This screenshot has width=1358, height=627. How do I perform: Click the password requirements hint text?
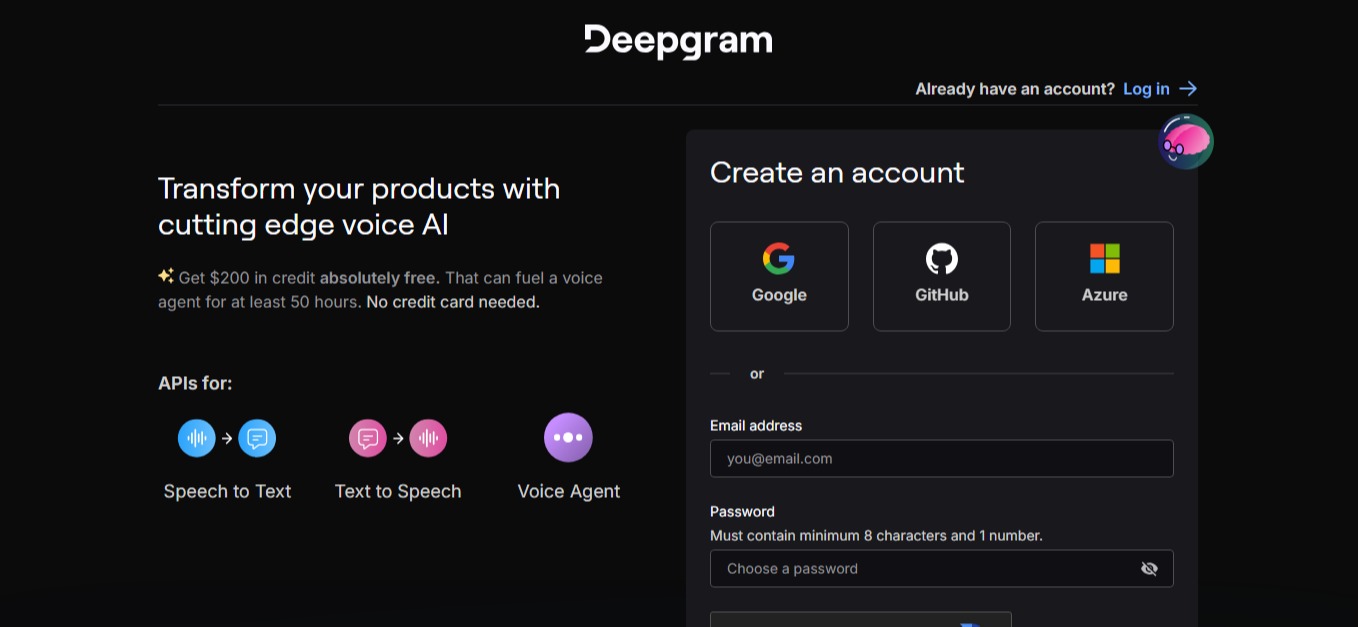876,536
